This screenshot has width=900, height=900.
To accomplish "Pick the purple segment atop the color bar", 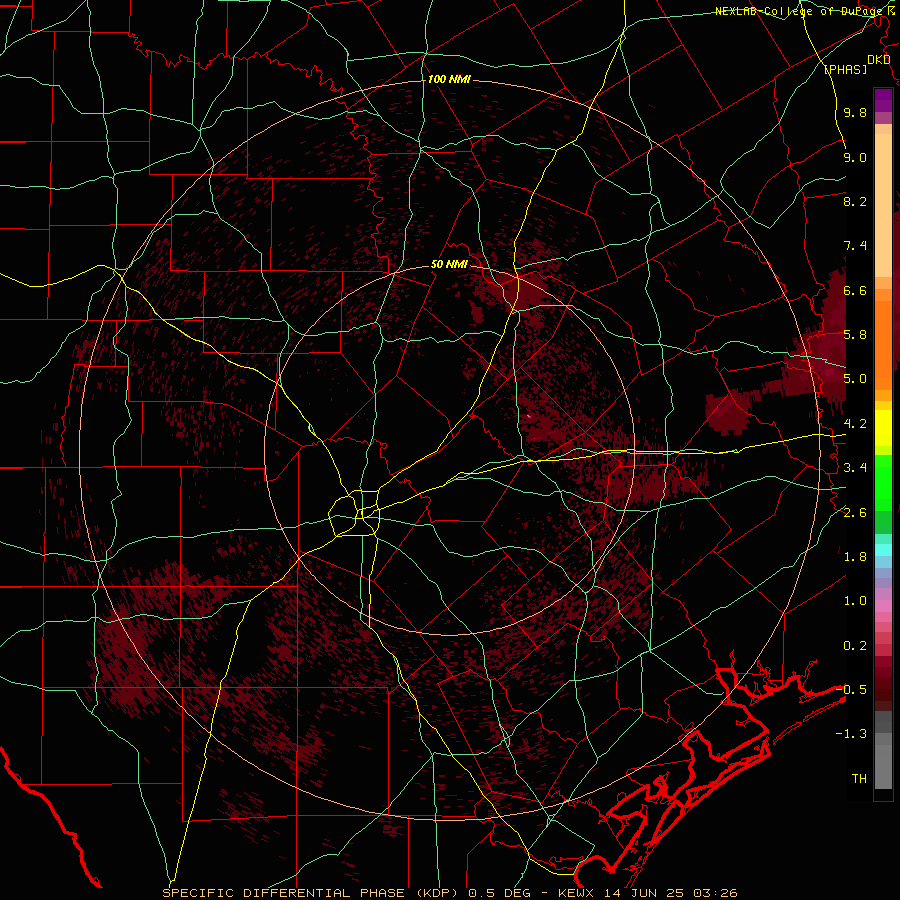I will coord(883,100).
